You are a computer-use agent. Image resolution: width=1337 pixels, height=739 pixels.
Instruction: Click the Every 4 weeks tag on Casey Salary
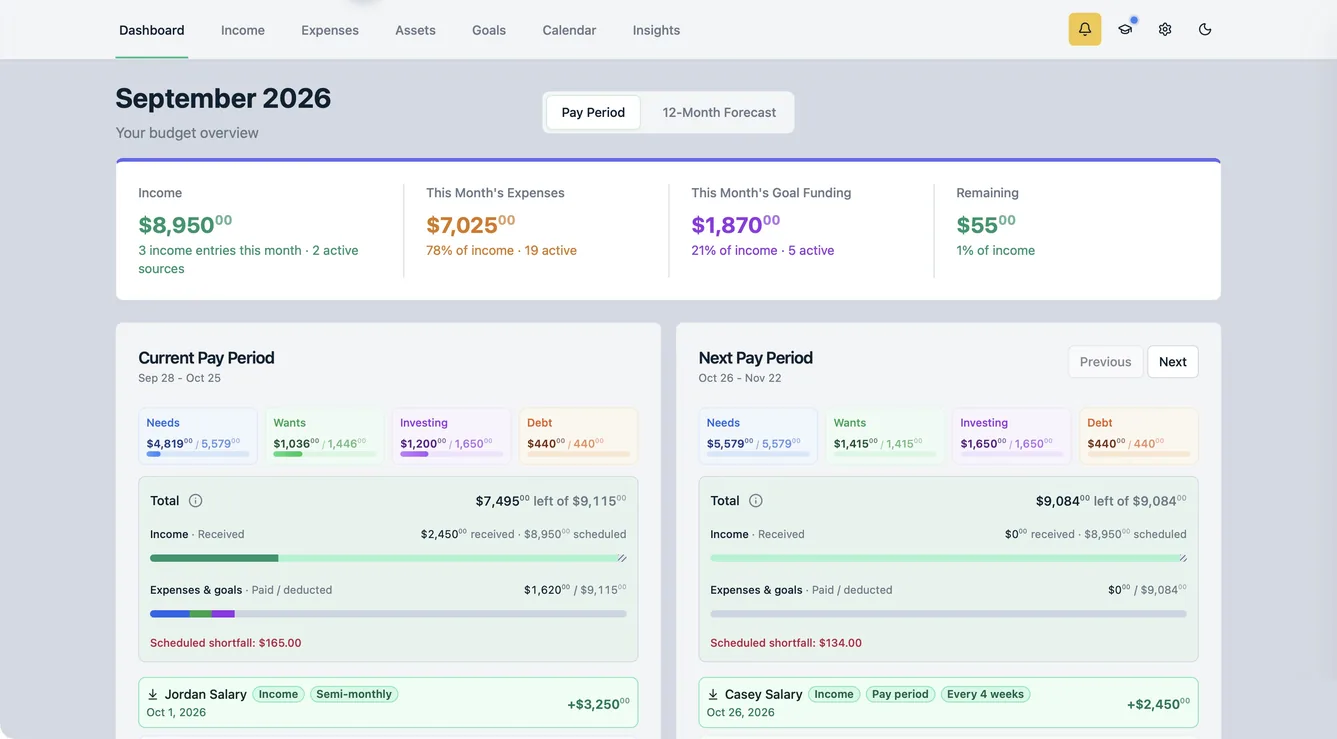click(985, 694)
